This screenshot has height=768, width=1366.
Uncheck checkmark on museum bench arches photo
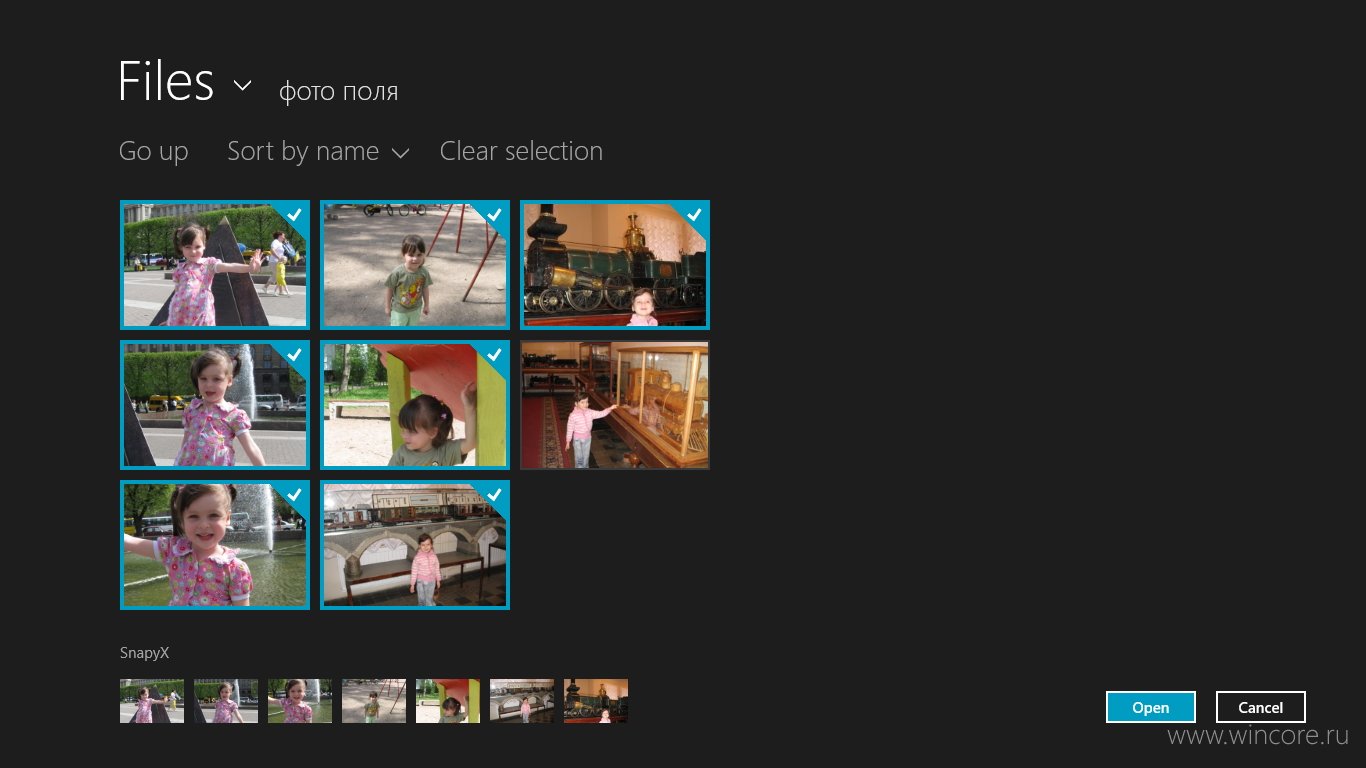pyautogui.click(x=494, y=495)
